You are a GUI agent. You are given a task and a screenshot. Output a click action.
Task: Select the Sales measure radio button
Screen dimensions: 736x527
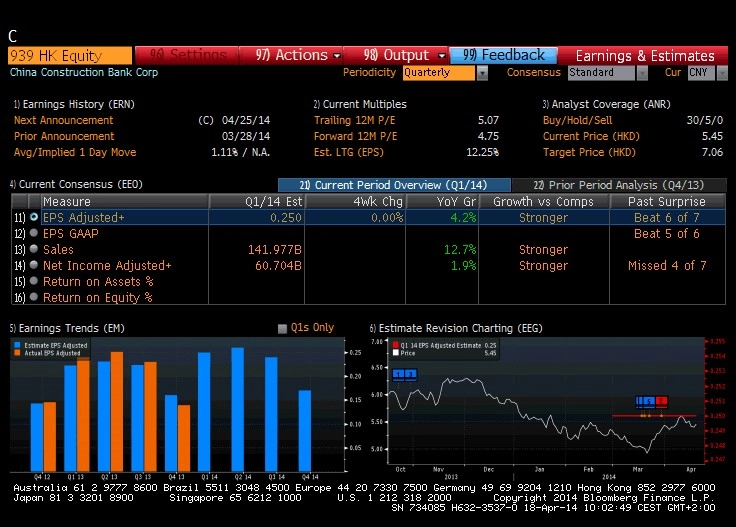click(34, 249)
